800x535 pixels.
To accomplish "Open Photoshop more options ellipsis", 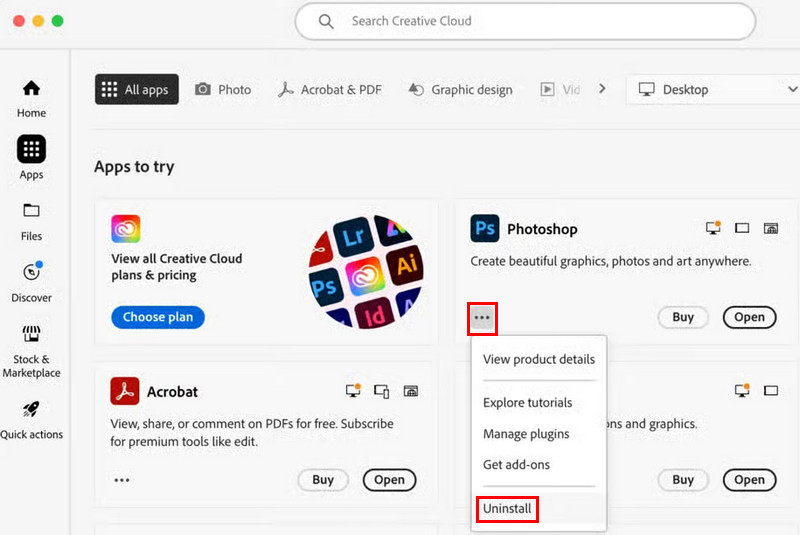I will (482, 318).
